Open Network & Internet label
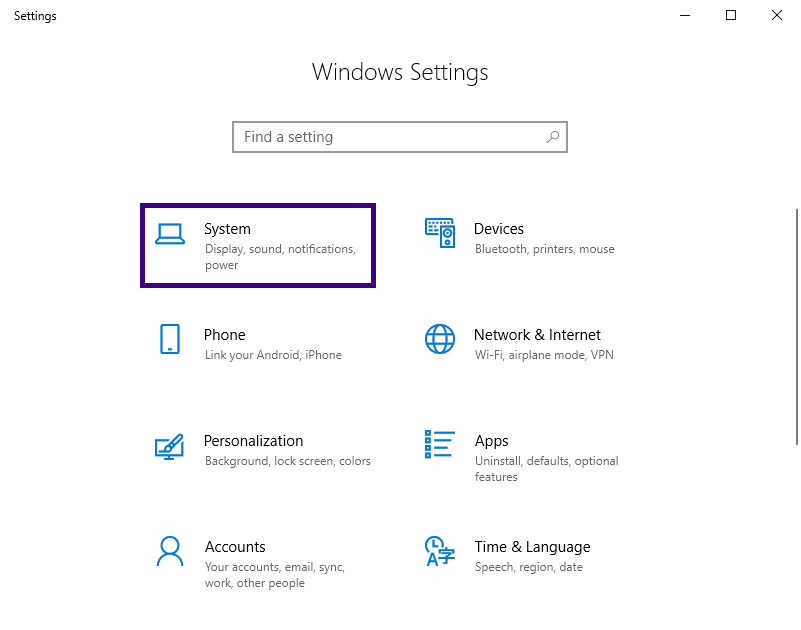This screenshot has height=630, width=801. [x=537, y=335]
